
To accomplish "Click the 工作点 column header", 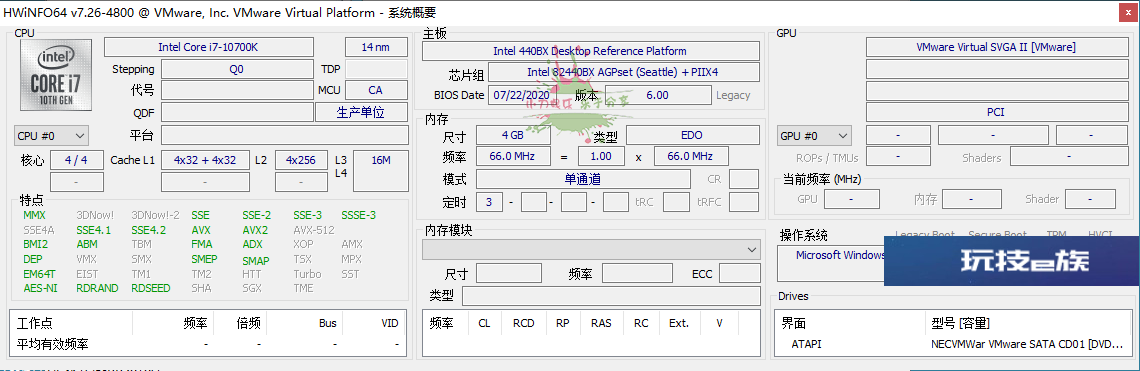I will tap(35, 324).
